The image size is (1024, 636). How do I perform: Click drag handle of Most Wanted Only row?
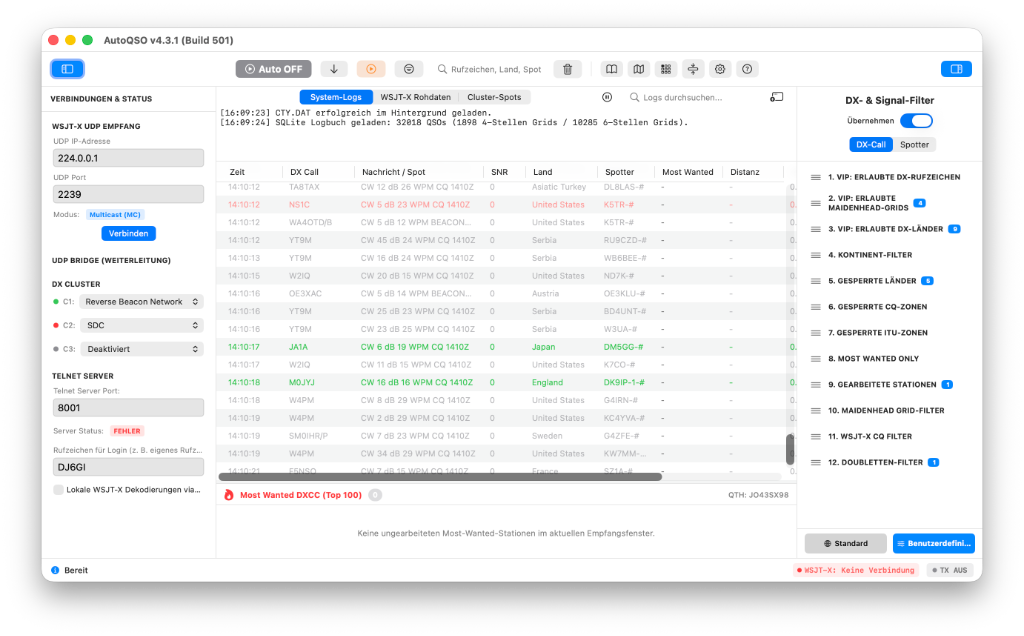point(816,358)
